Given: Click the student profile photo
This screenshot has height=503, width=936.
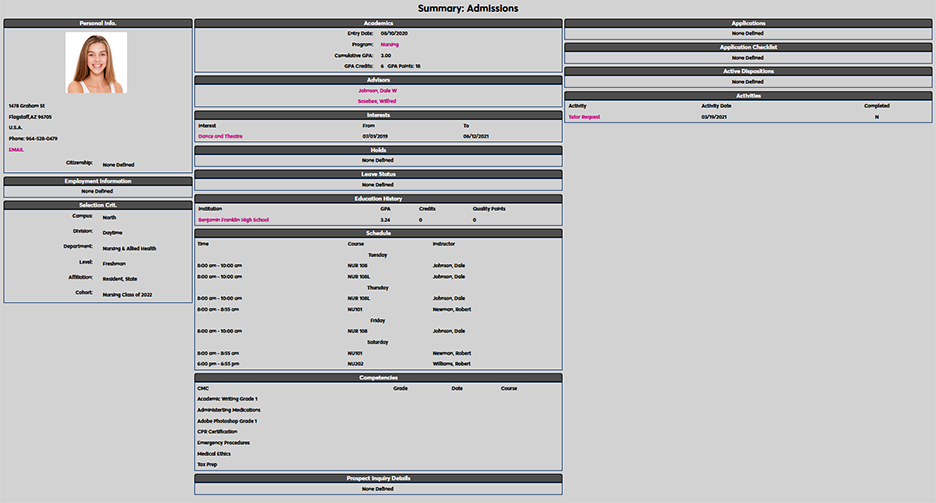Looking at the screenshot, I should tap(96, 63).
